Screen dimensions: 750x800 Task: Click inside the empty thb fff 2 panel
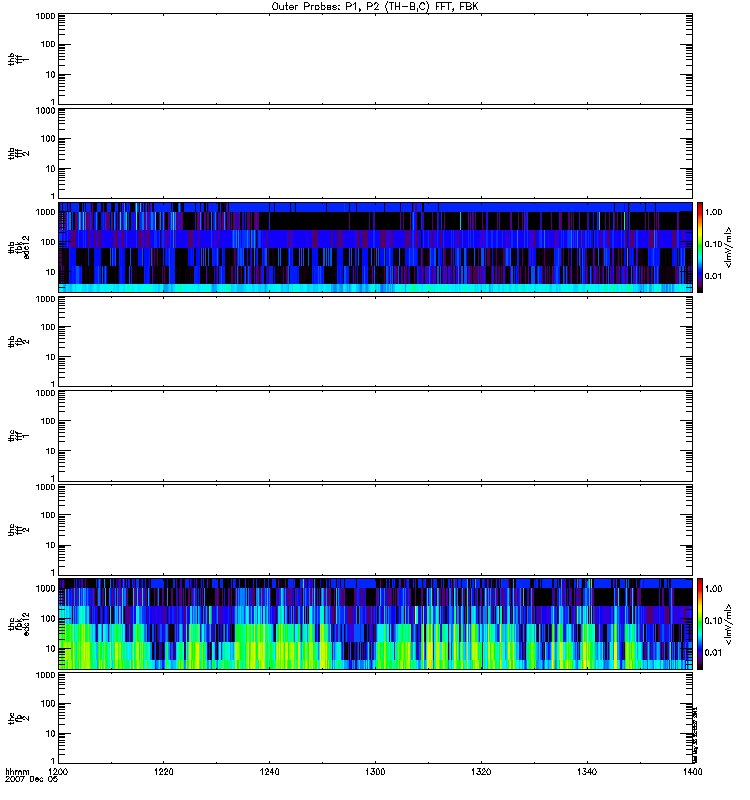coord(375,154)
